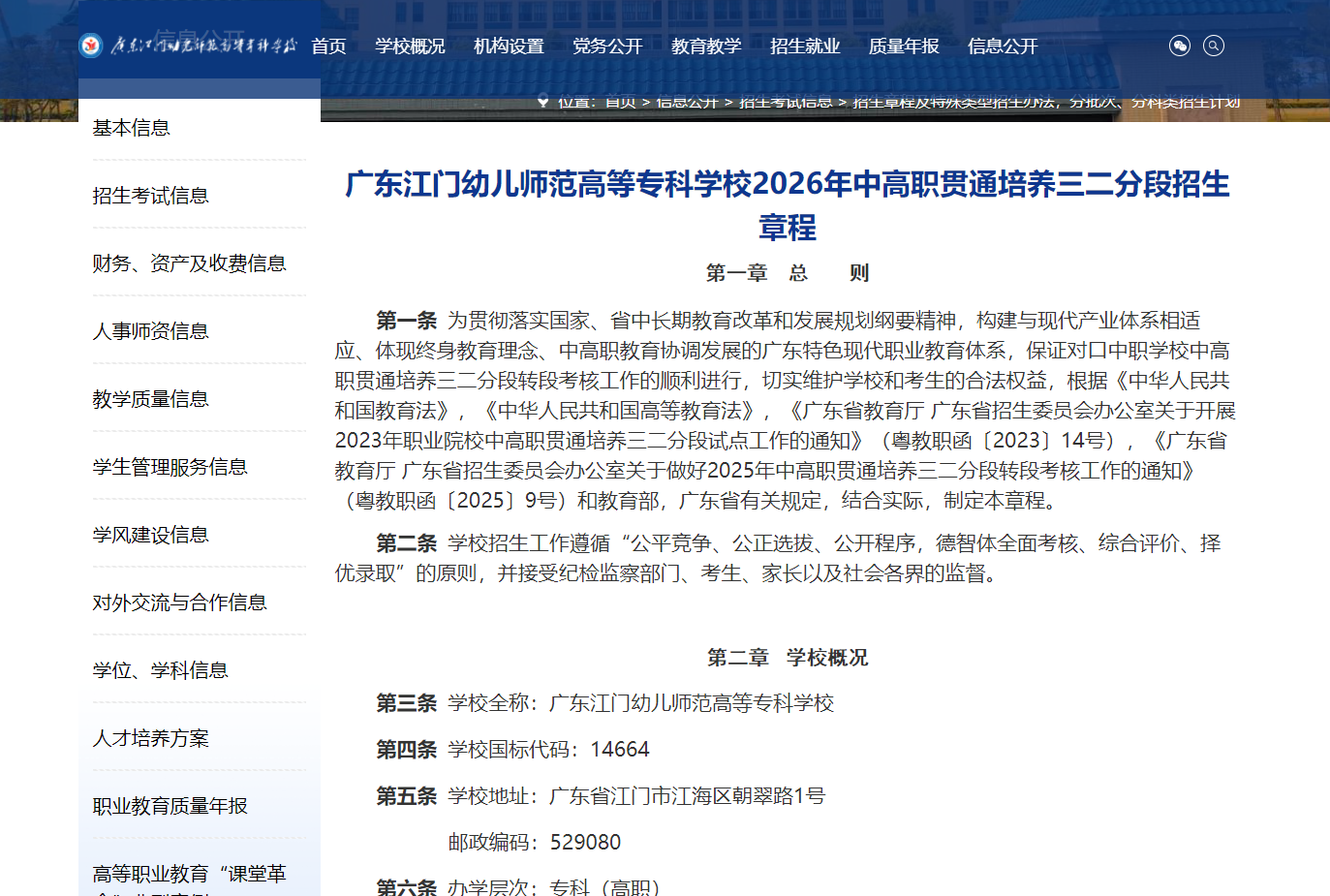Open the 党务公开 navigation menu
The width and height of the screenshot is (1330, 896).
click(607, 46)
